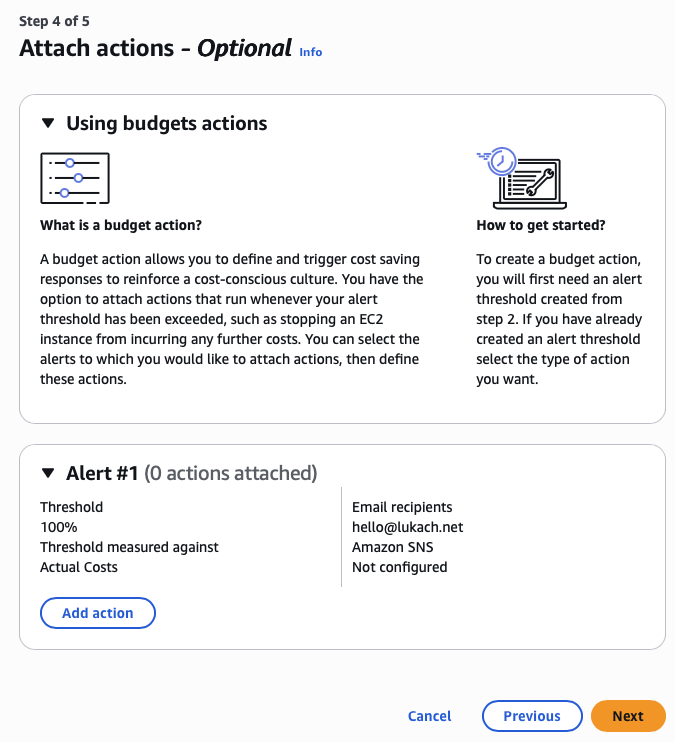The height and width of the screenshot is (742, 675).
Task: Cancel the budget creation wizard
Action: 429,716
